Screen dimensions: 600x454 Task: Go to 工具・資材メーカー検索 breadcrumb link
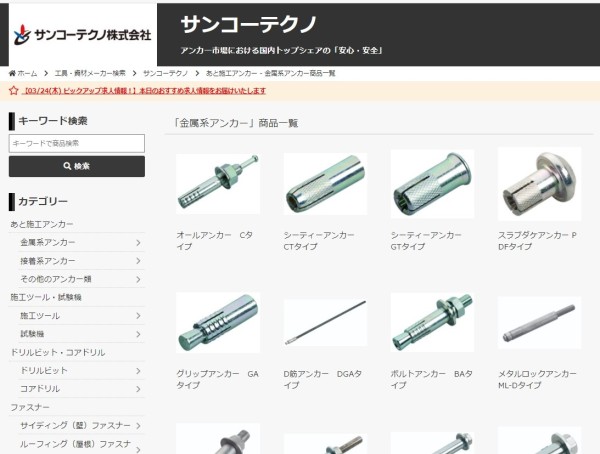[x=90, y=73]
